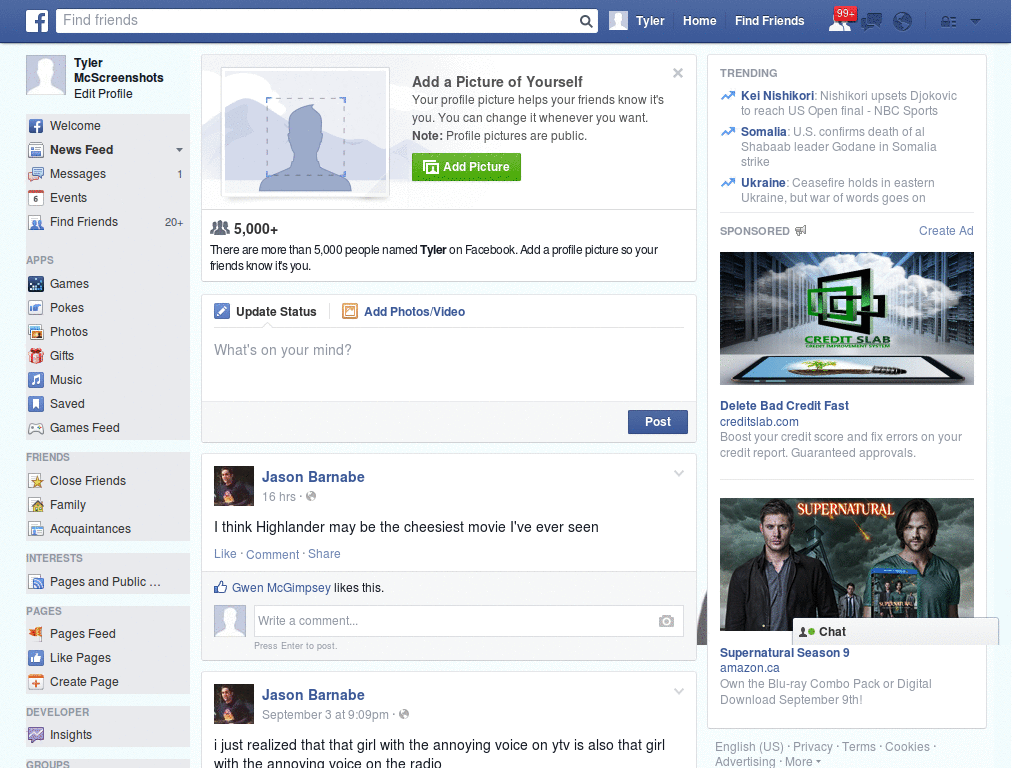The image size is (1024, 768).
Task: Click the Close Friends star icon
Action: coord(36,481)
